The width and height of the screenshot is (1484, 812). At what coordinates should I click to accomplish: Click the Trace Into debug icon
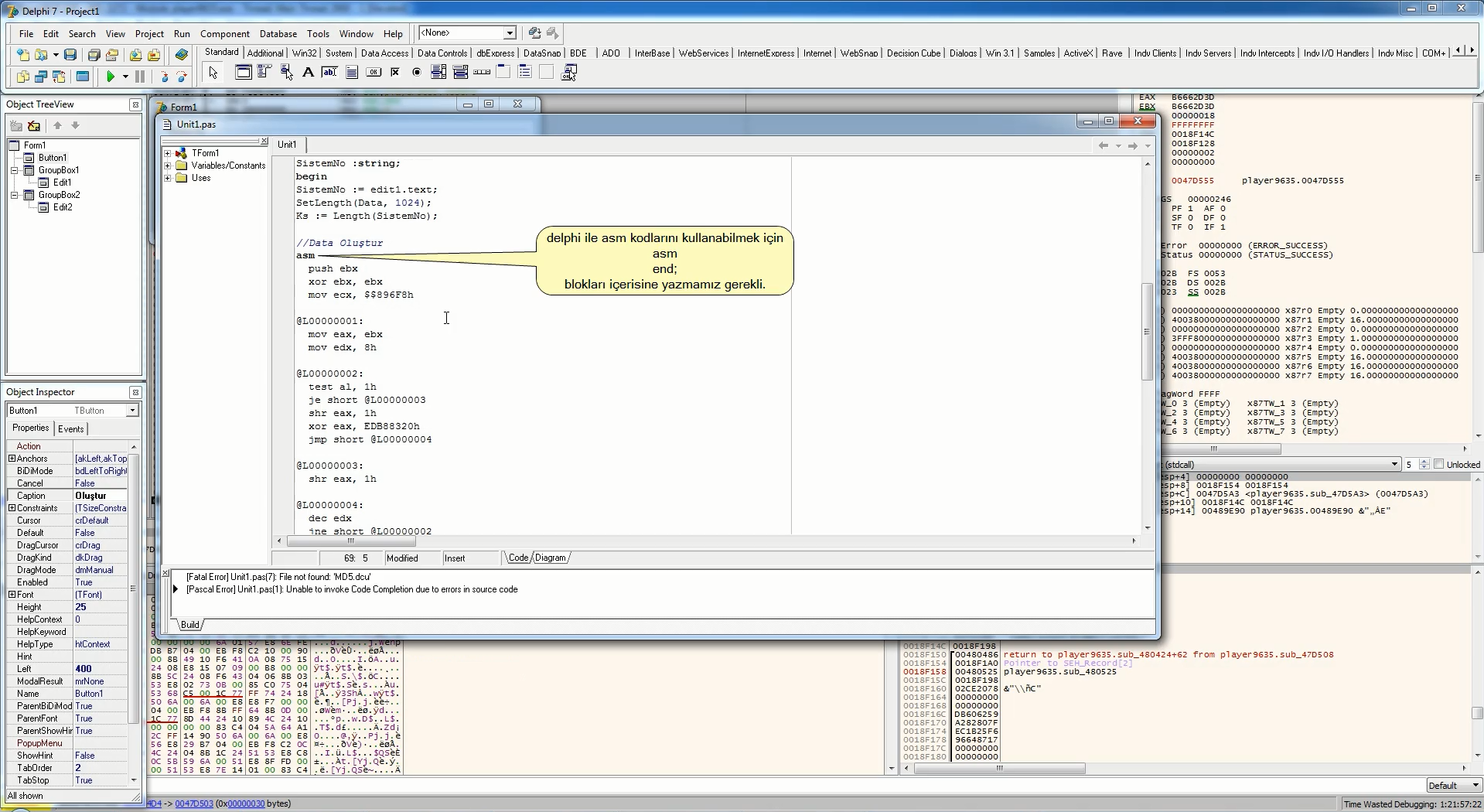point(164,77)
